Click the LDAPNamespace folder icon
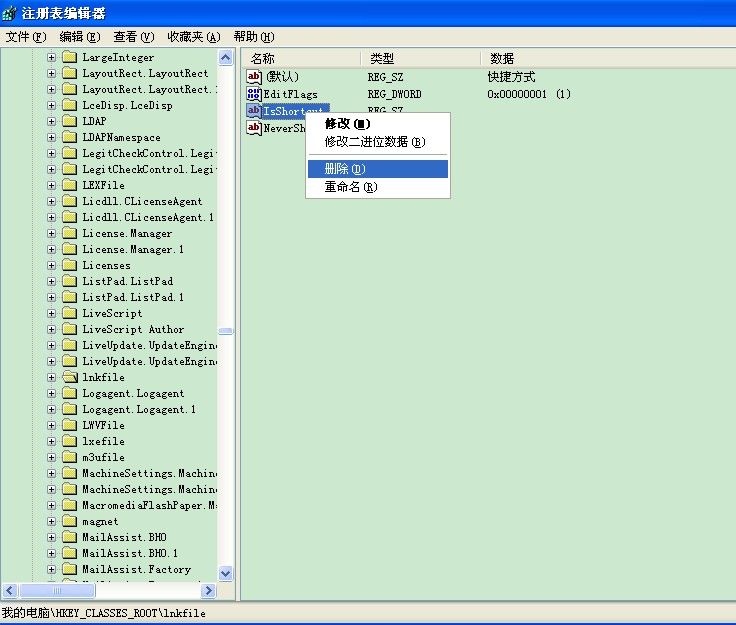Viewport: 736px width, 625px height. [x=69, y=137]
